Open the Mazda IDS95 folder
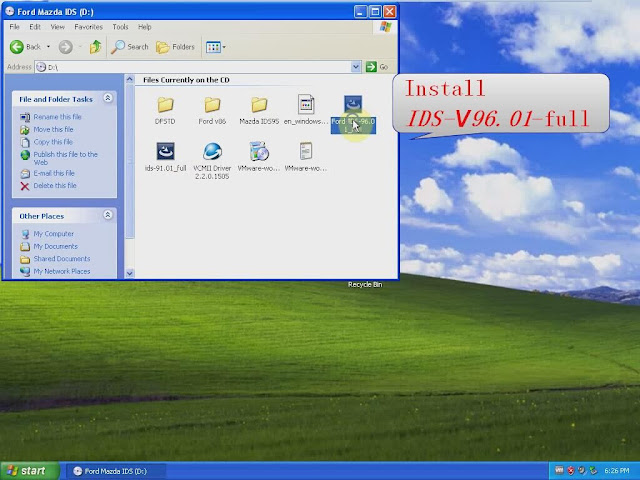 click(x=259, y=105)
